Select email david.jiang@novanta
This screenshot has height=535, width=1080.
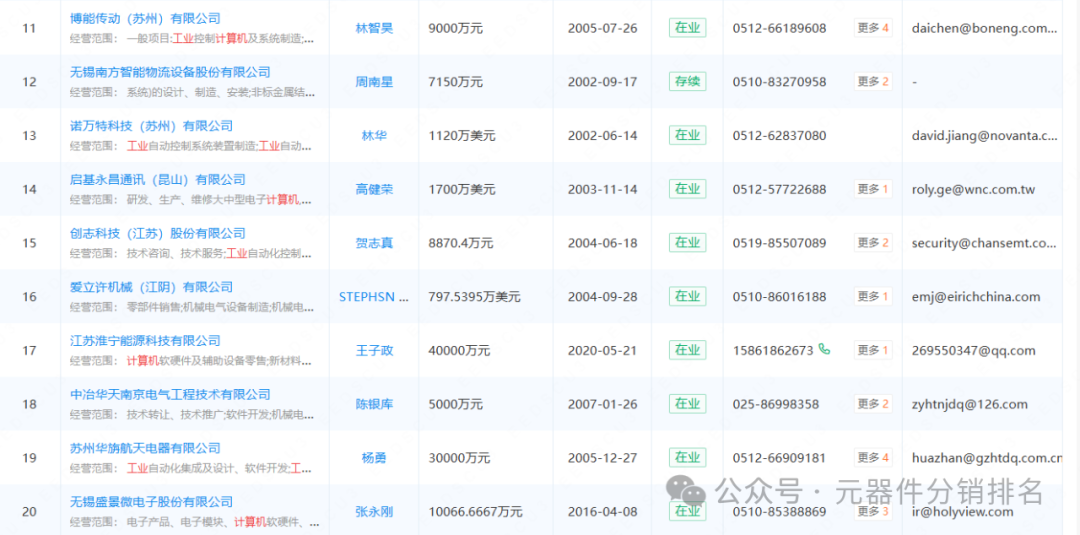[x=984, y=136]
